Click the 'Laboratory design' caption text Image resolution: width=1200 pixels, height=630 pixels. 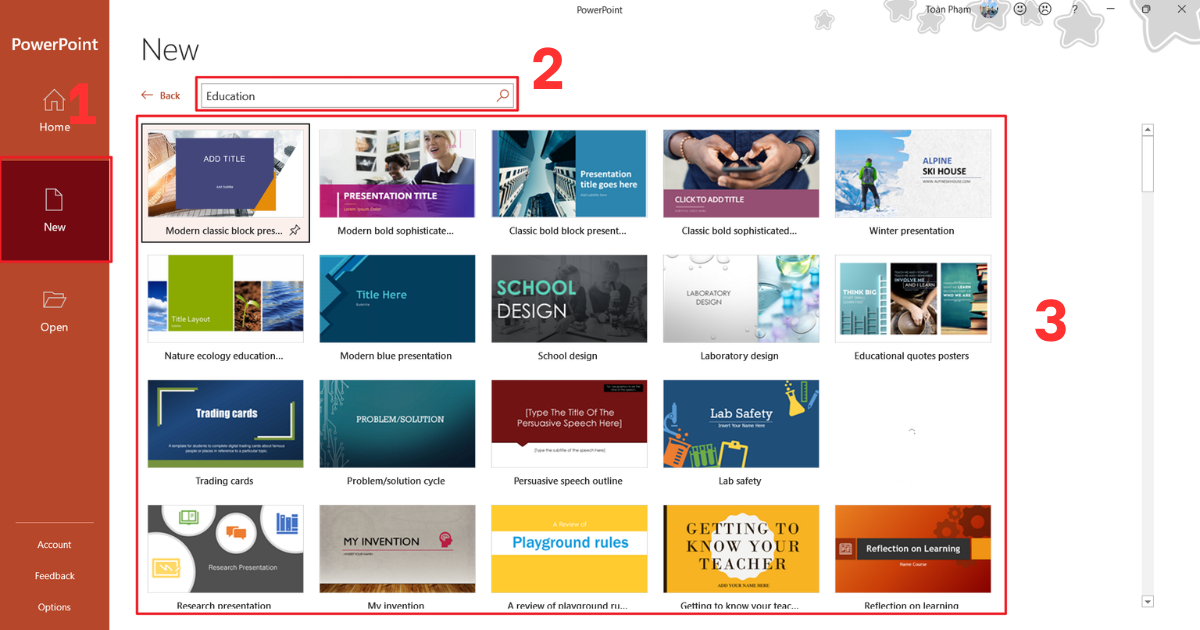click(x=740, y=356)
